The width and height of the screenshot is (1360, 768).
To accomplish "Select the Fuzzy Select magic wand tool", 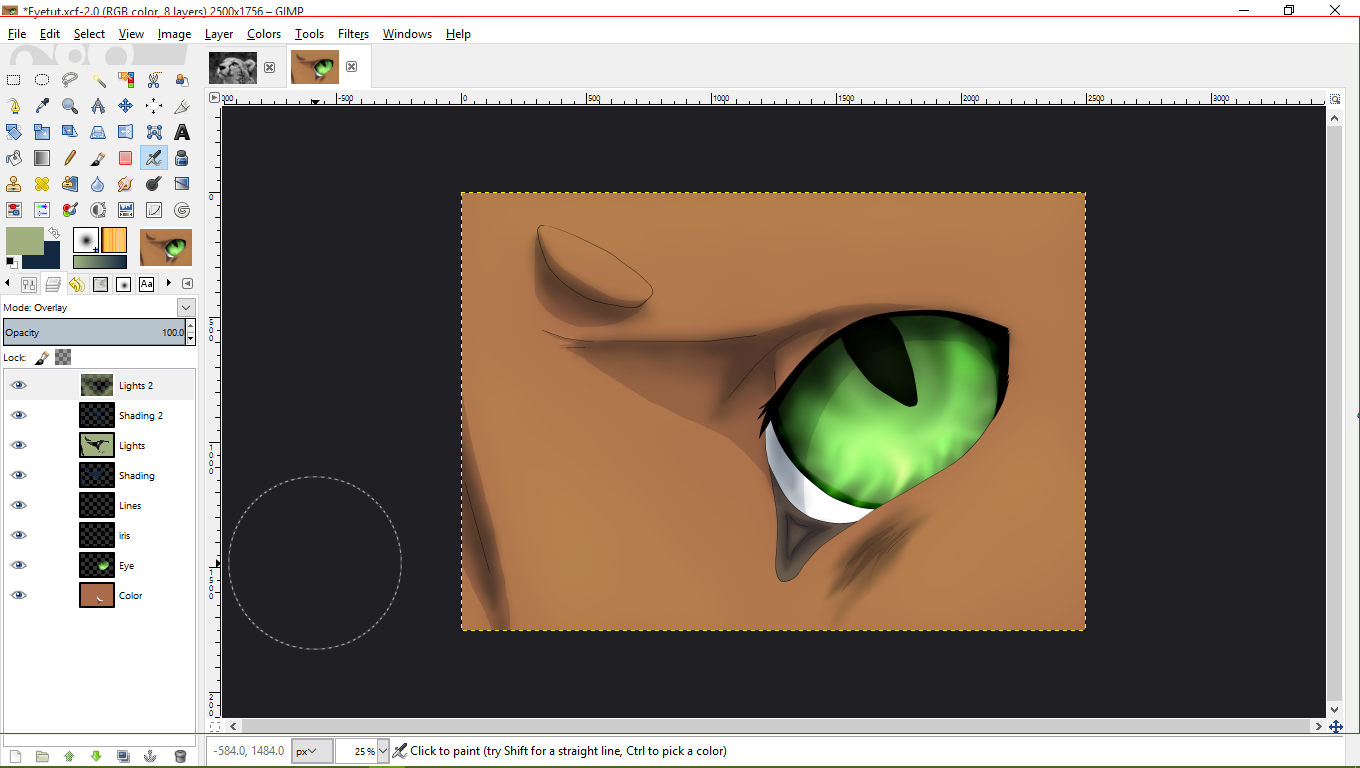I will pos(98,80).
